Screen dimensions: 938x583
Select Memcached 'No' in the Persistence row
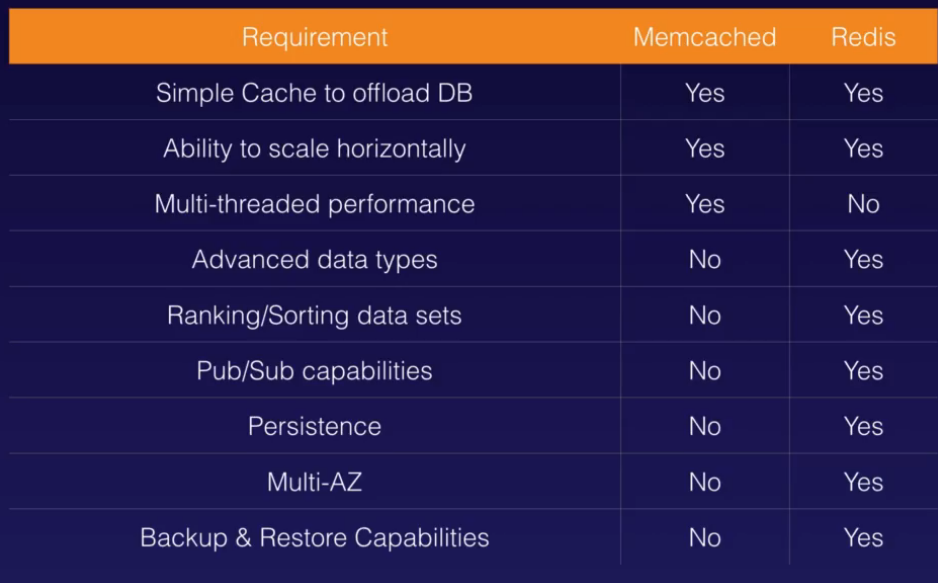pos(704,426)
